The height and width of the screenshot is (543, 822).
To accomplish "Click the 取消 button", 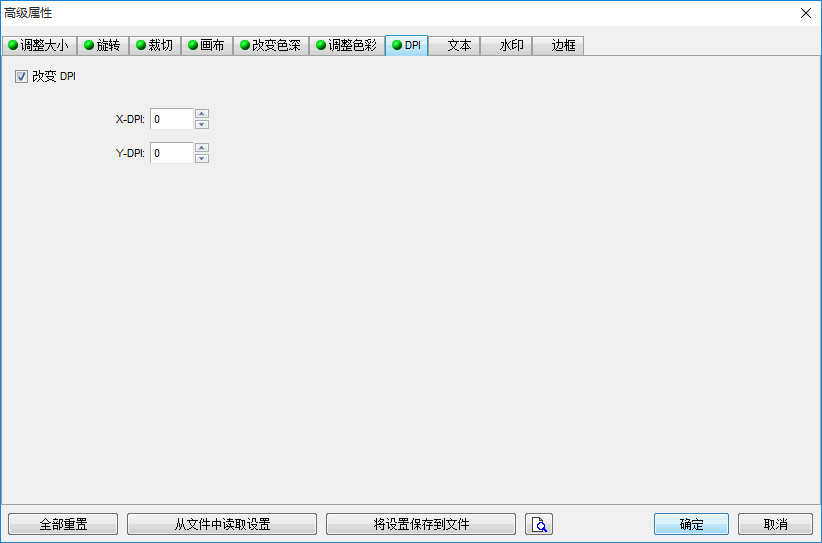I will pos(775,524).
